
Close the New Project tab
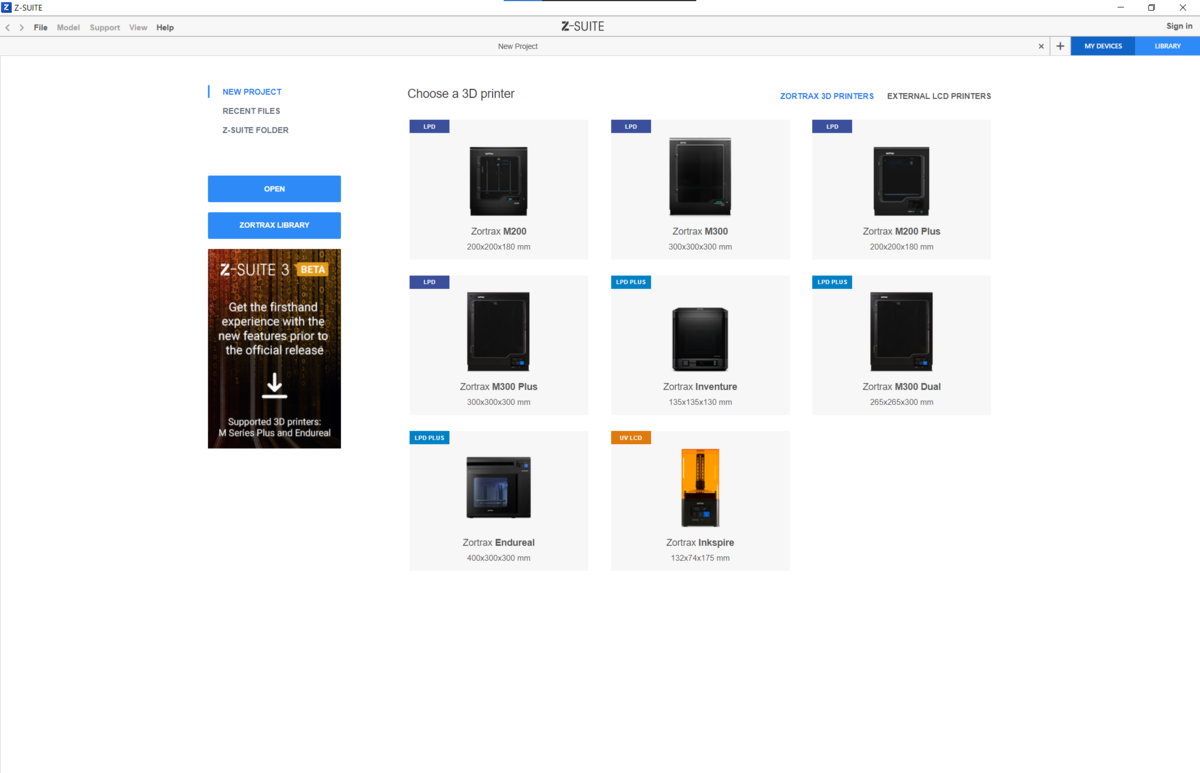click(x=1041, y=46)
